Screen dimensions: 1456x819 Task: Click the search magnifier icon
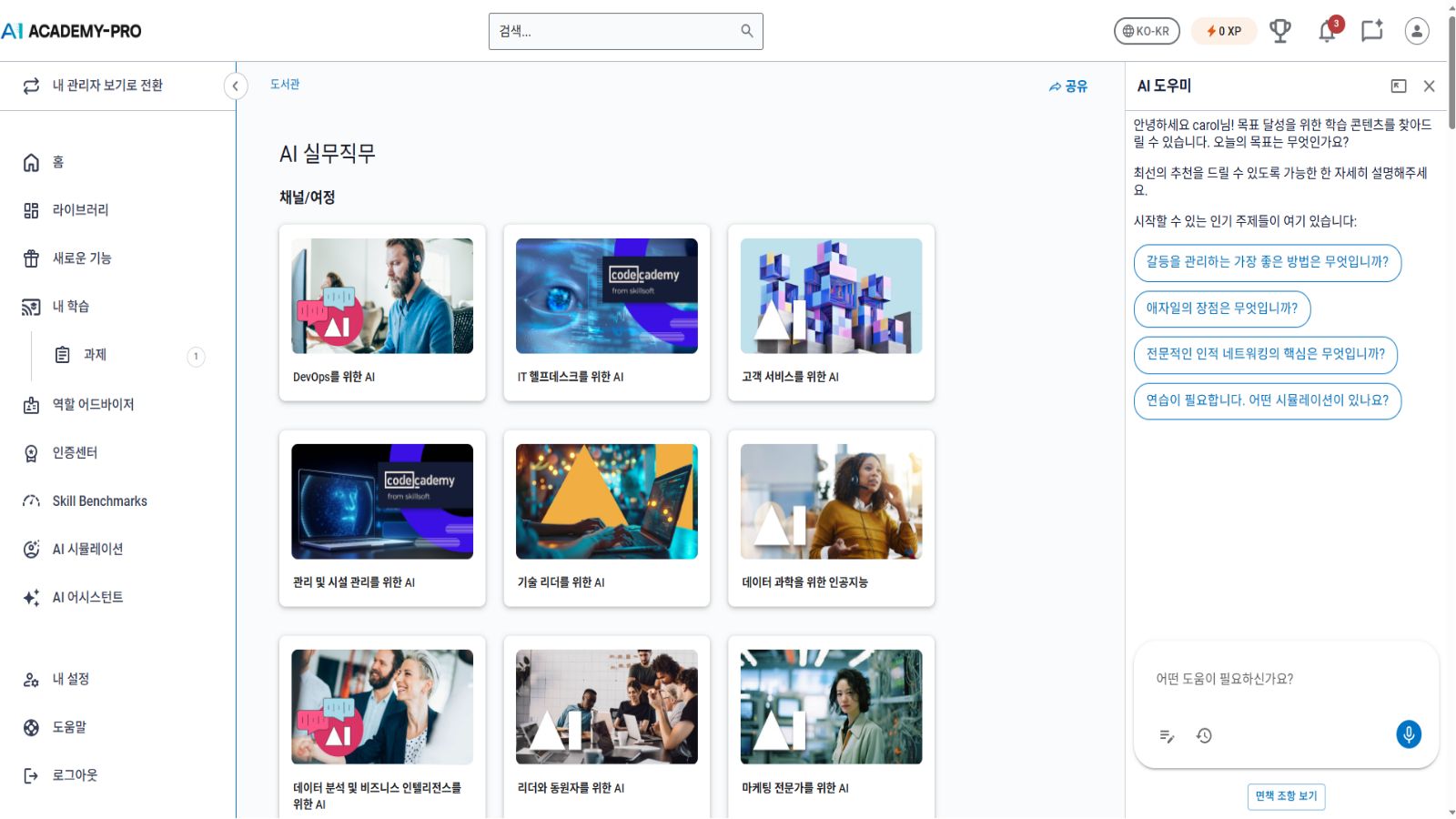click(745, 31)
